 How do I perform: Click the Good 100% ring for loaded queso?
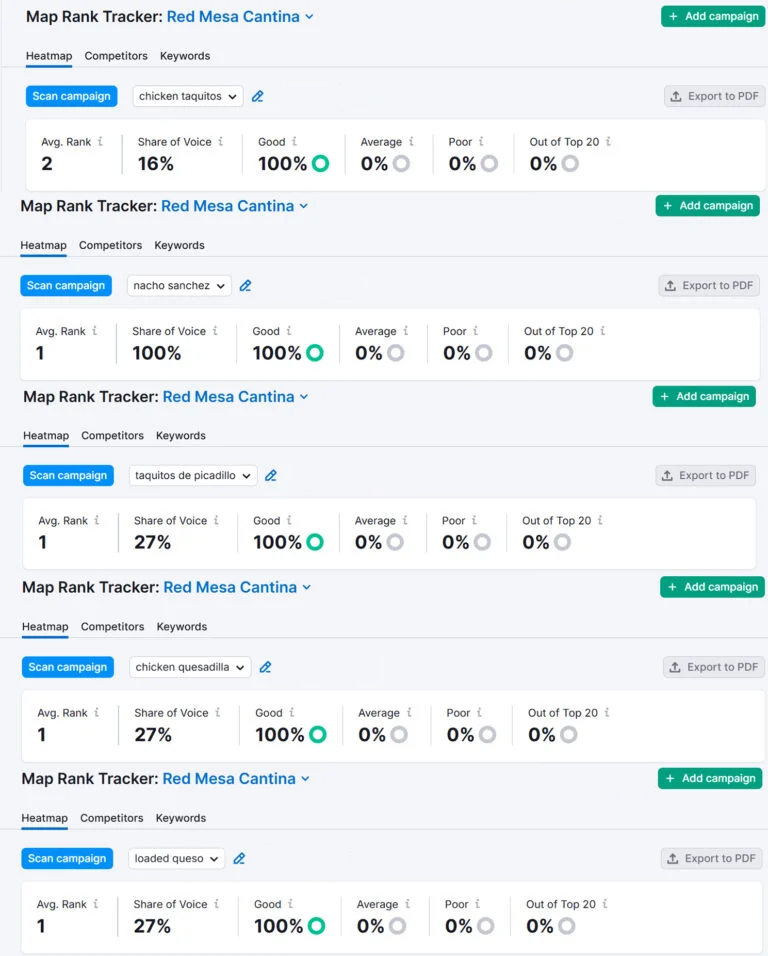click(x=316, y=926)
